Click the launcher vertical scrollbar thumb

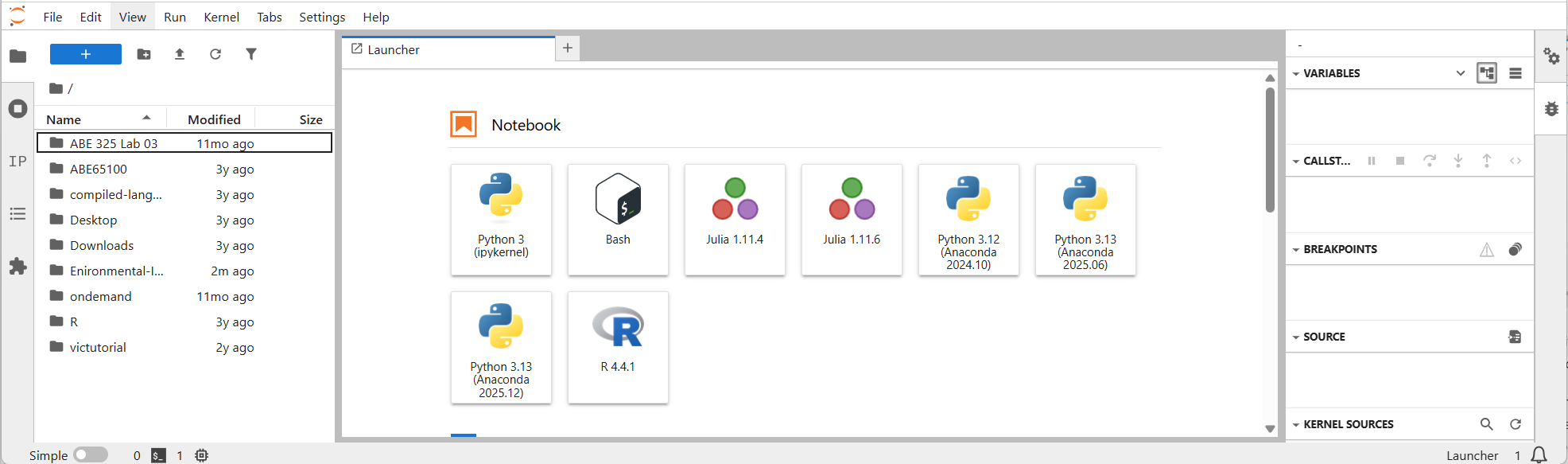point(1270,150)
